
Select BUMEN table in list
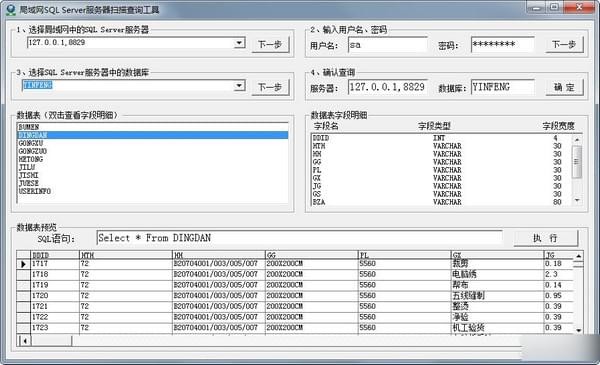click(153, 127)
